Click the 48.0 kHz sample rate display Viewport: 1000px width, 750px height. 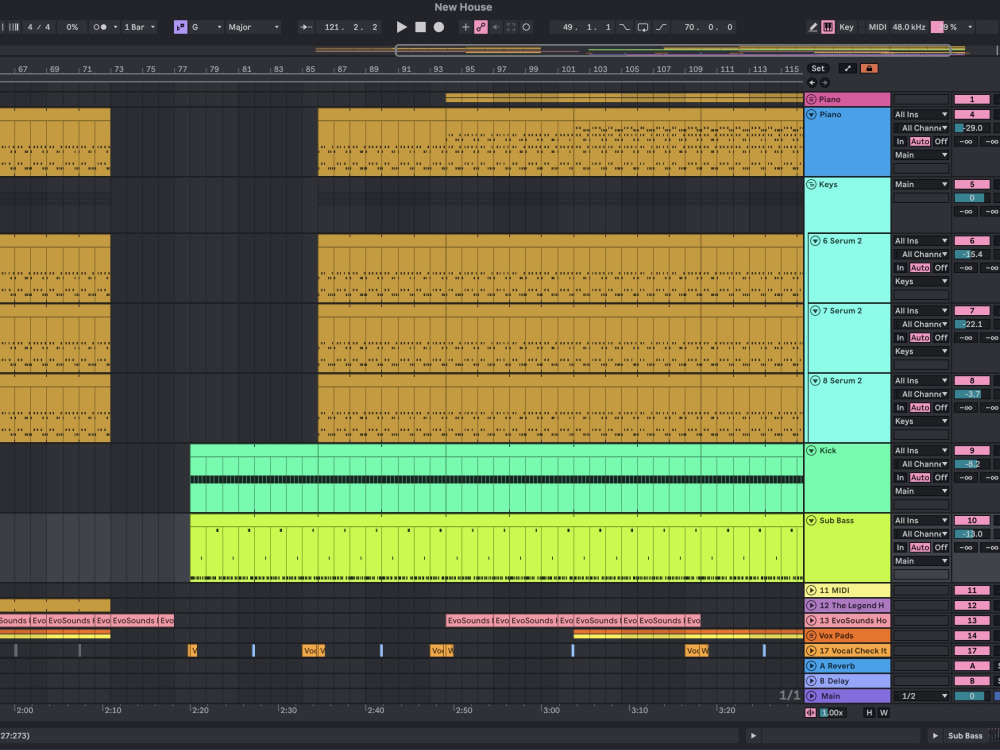(x=909, y=27)
